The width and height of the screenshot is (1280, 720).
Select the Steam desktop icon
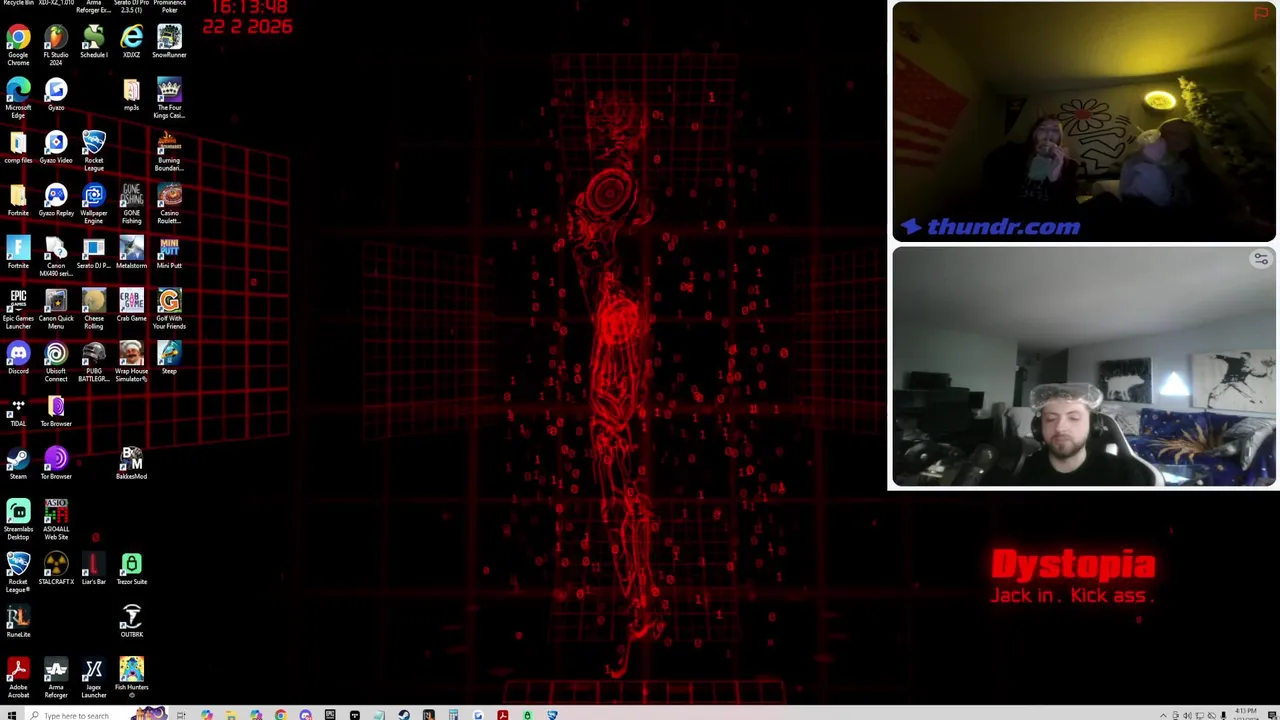(18, 463)
